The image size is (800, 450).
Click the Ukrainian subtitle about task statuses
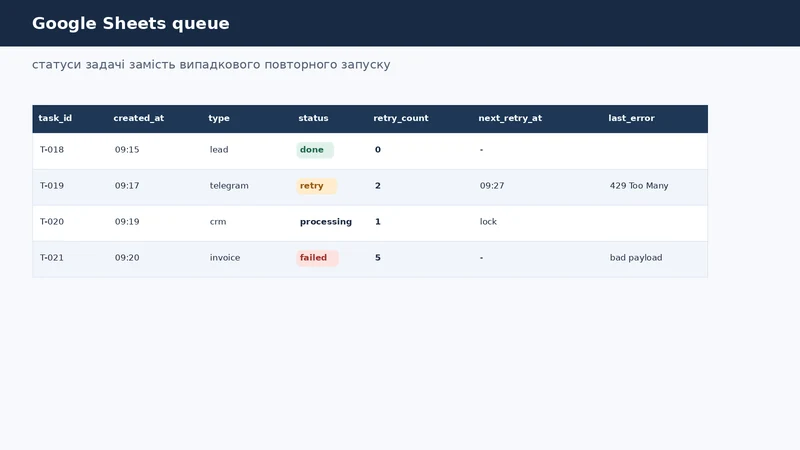pyautogui.click(x=211, y=65)
